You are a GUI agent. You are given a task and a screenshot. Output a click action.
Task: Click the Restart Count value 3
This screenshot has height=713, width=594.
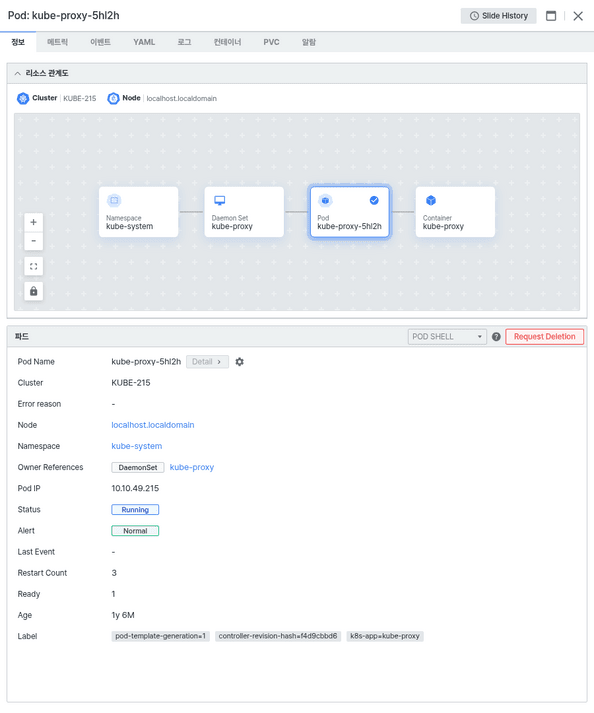tap(114, 573)
